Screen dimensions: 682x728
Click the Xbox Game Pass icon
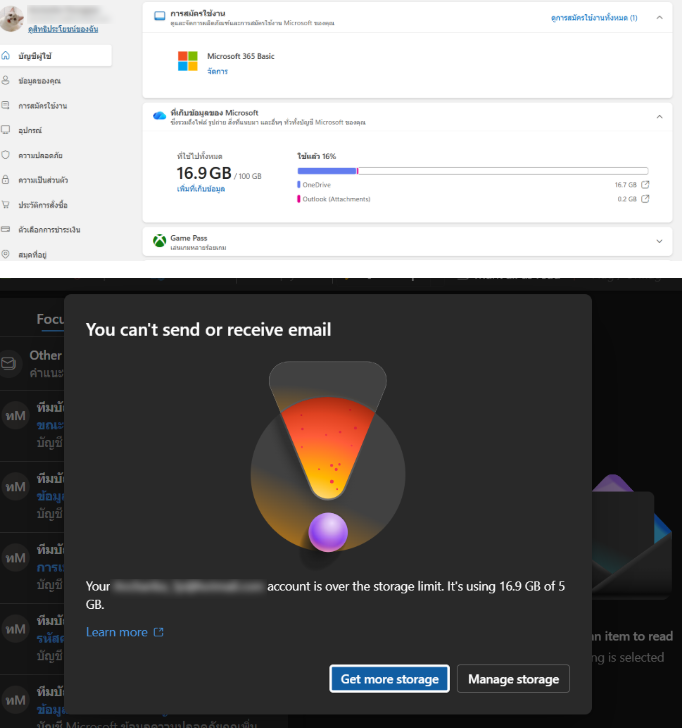[x=160, y=240]
